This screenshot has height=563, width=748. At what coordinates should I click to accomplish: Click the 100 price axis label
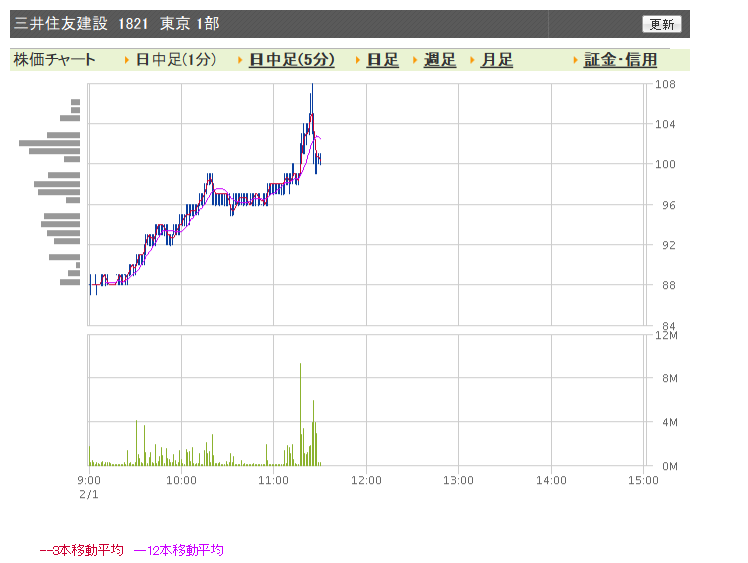point(665,165)
